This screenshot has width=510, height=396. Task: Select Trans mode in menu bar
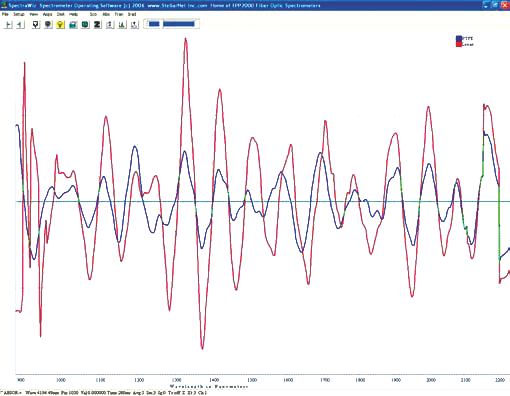click(119, 14)
